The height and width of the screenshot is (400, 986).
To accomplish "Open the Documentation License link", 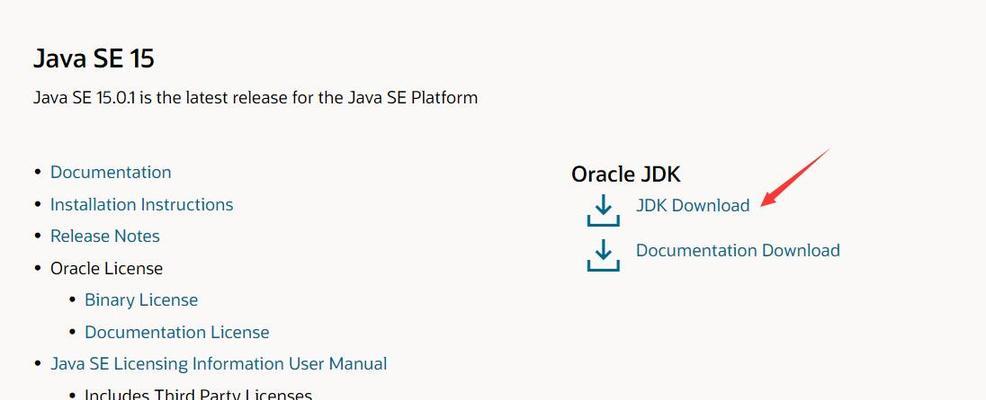I will [177, 332].
